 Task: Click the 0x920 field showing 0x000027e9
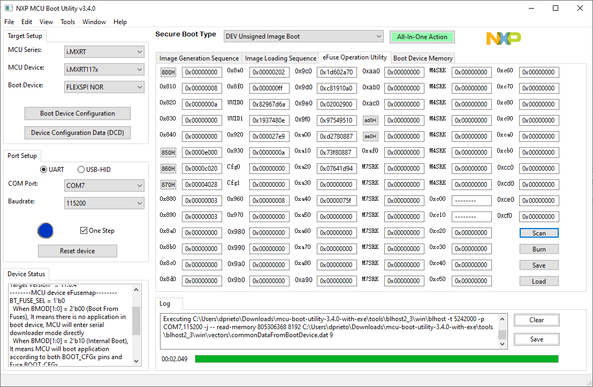tap(269, 136)
